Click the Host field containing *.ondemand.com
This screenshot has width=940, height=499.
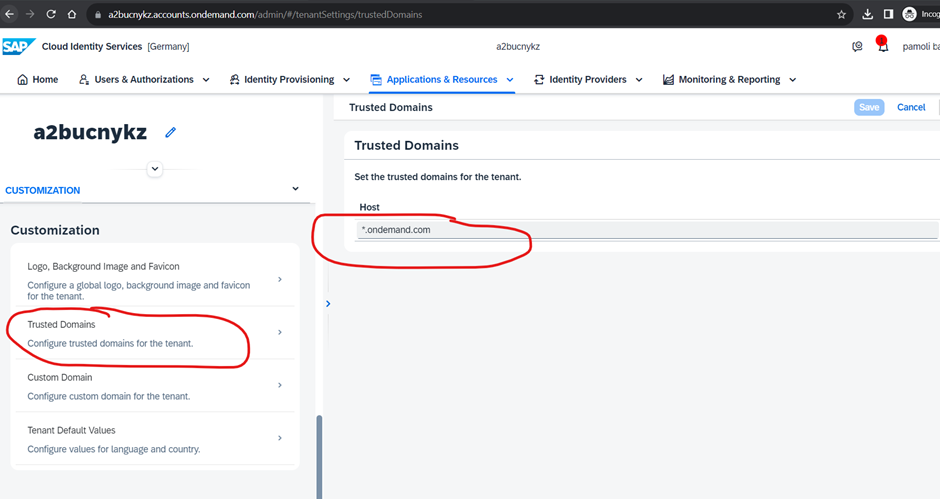pyautogui.click(x=647, y=230)
